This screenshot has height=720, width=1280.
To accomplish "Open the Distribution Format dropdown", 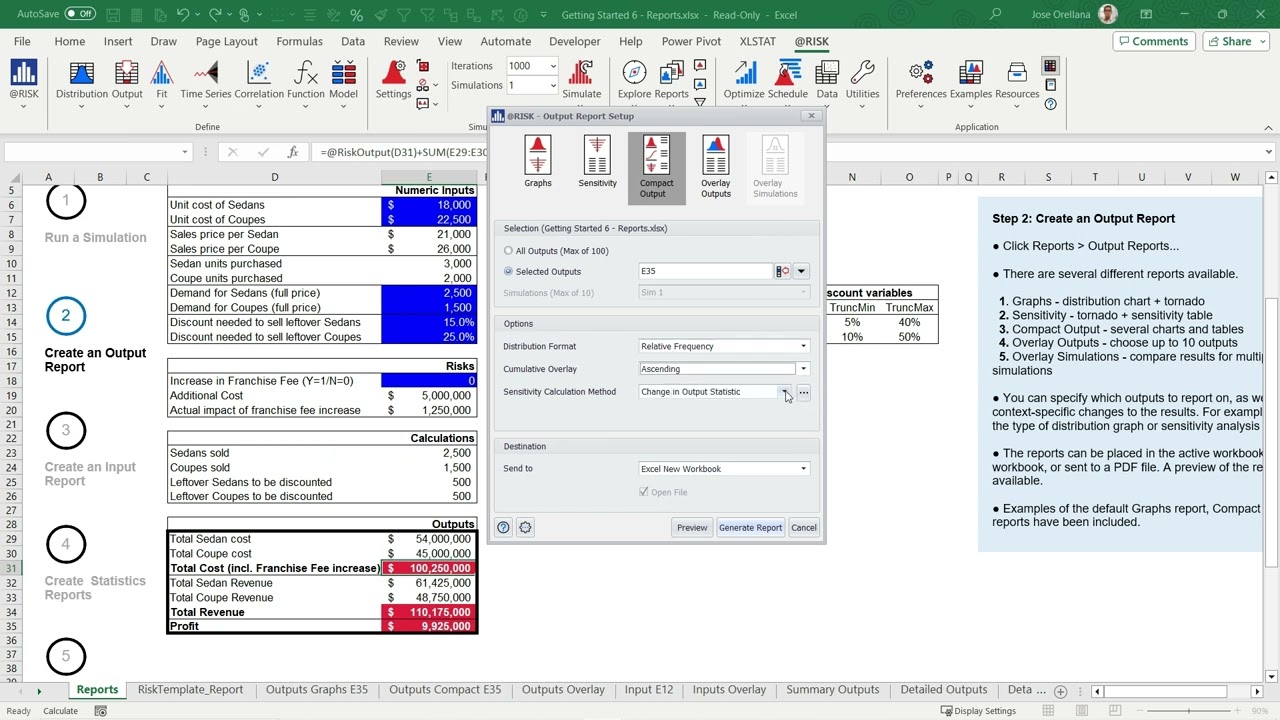I will pos(803,347).
